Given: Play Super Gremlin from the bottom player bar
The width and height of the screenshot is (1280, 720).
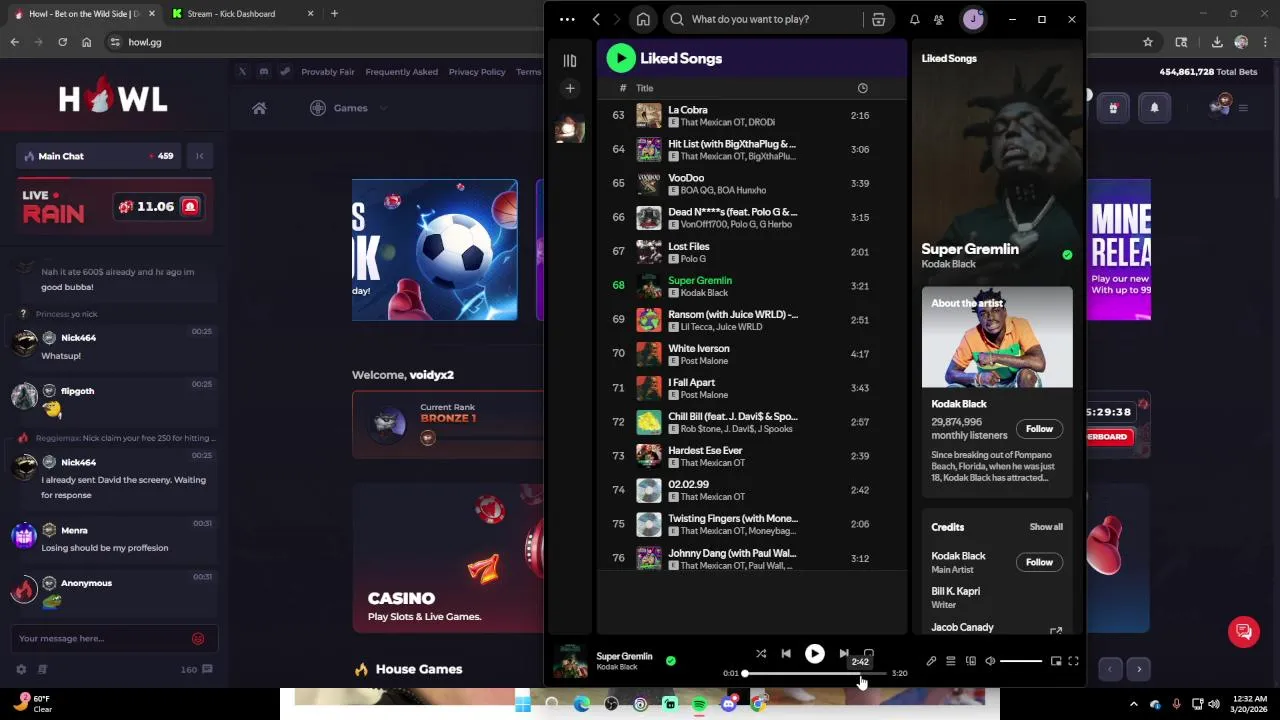Looking at the screenshot, I should (x=815, y=654).
